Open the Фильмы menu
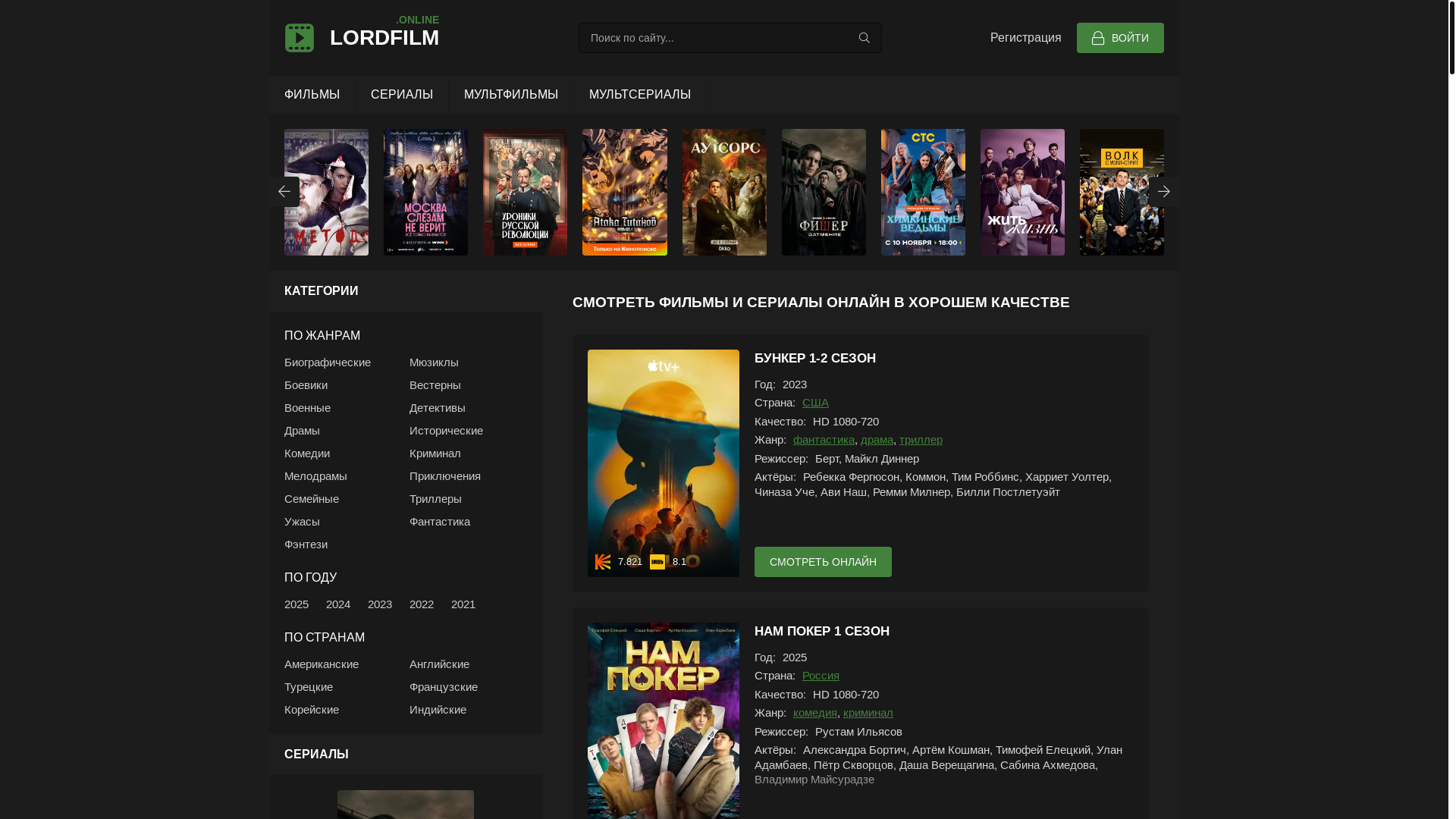This screenshot has height=819, width=1456. pyautogui.click(x=312, y=95)
